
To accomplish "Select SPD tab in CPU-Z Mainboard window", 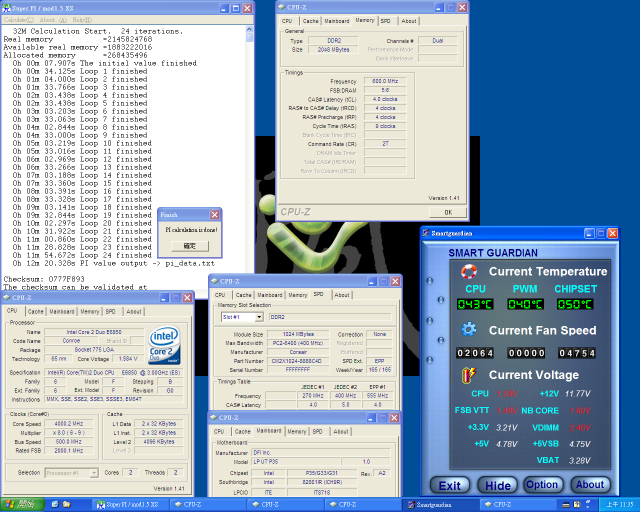I will (318, 432).
